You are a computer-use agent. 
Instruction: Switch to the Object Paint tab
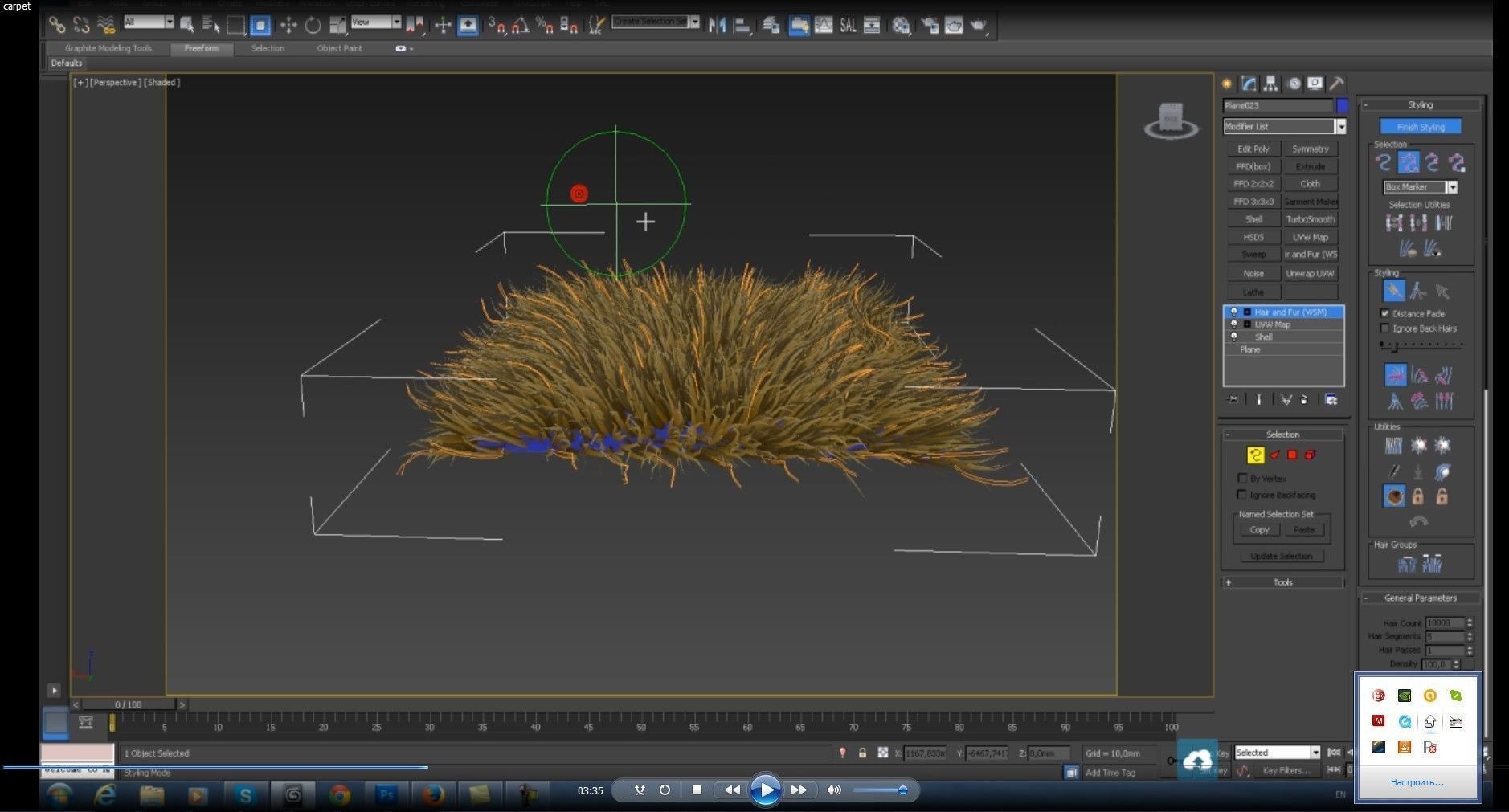tap(339, 48)
